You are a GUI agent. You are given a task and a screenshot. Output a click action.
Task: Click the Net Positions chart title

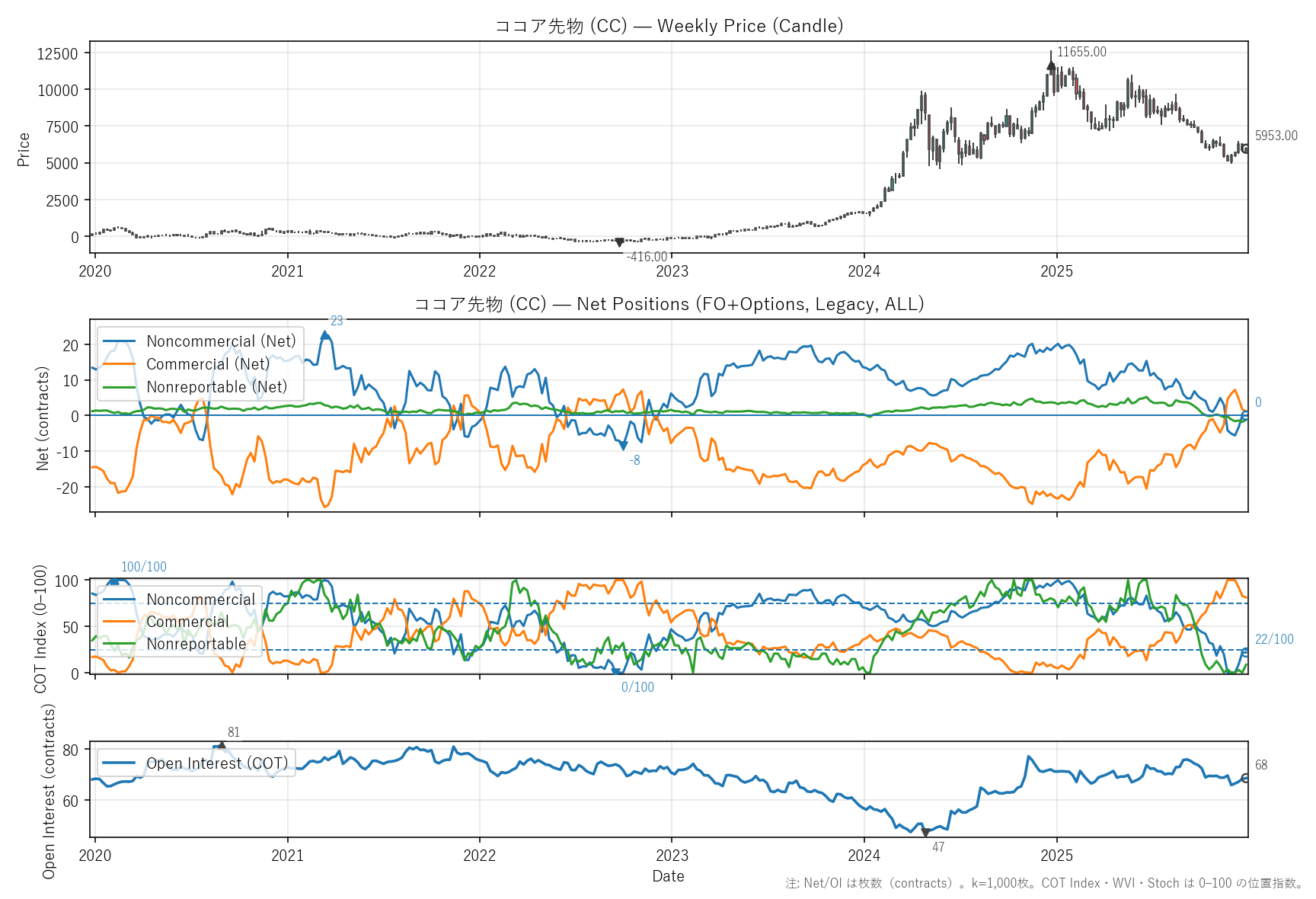click(x=669, y=304)
